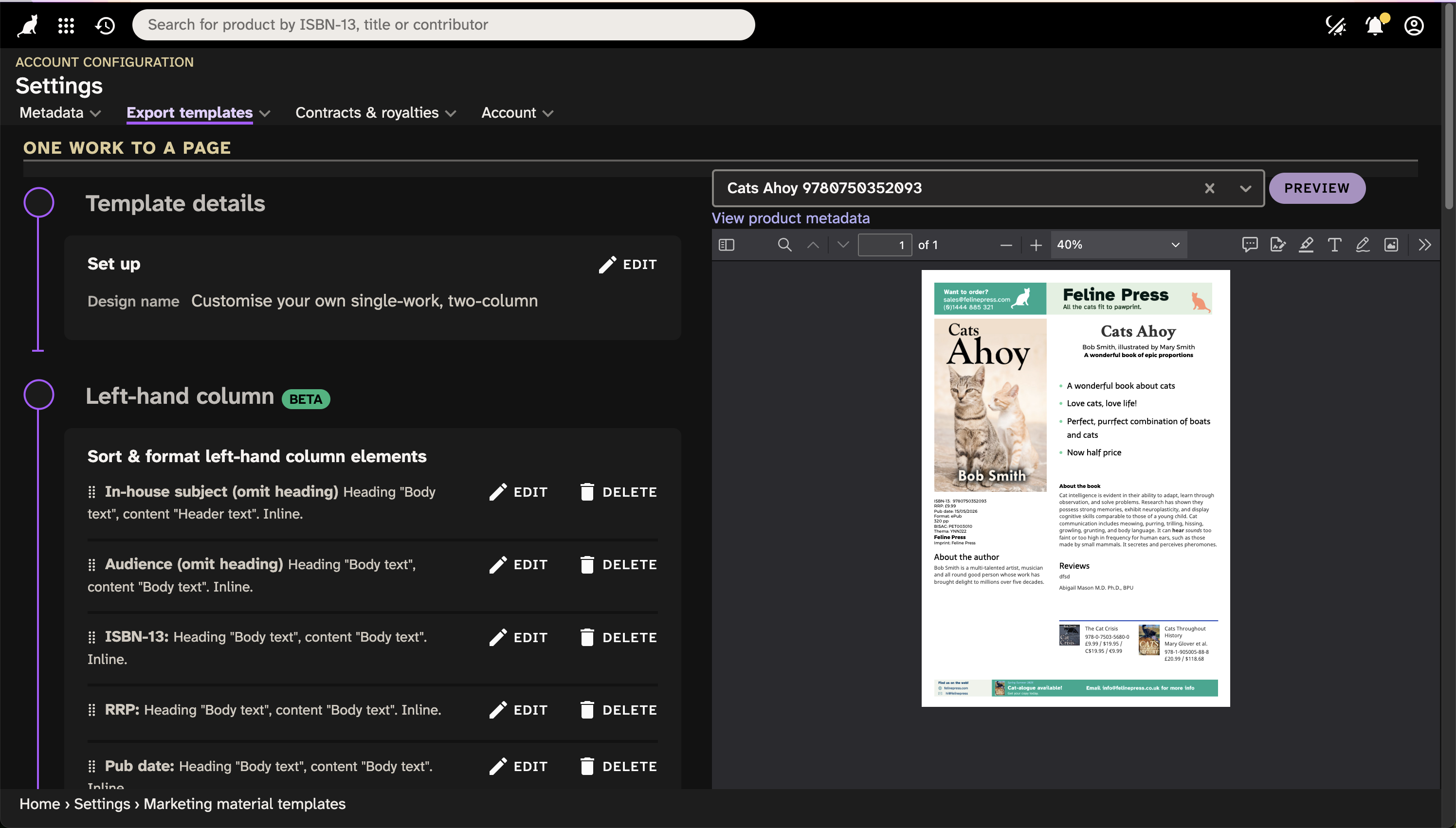Expand the Metadata settings menu
Image resolution: width=1456 pixels, height=828 pixels.
coord(60,112)
